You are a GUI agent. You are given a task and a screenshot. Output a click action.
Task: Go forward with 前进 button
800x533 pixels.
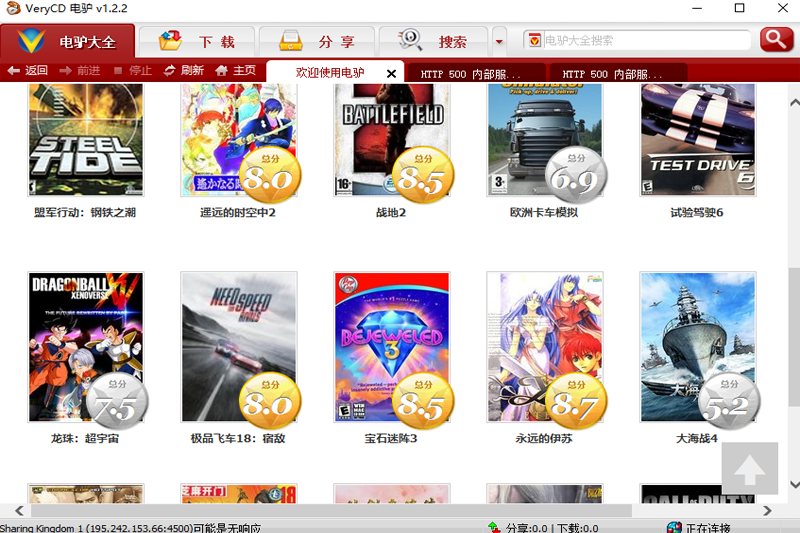pyautogui.click(x=80, y=70)
